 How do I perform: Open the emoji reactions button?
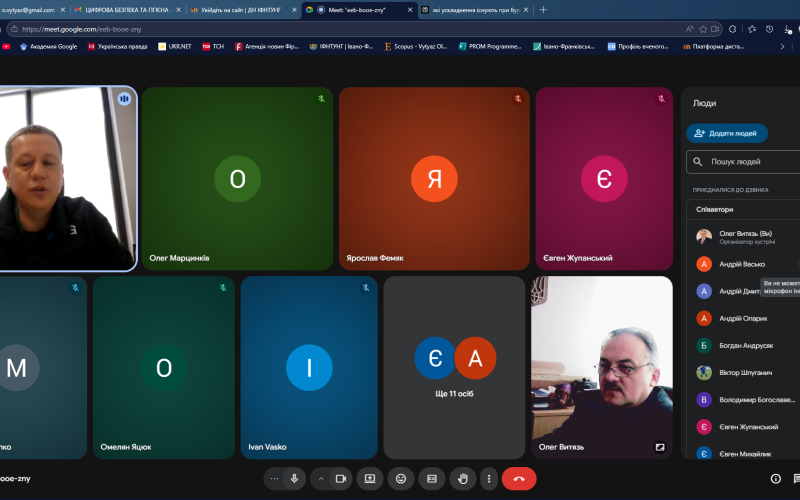[401, 479]
